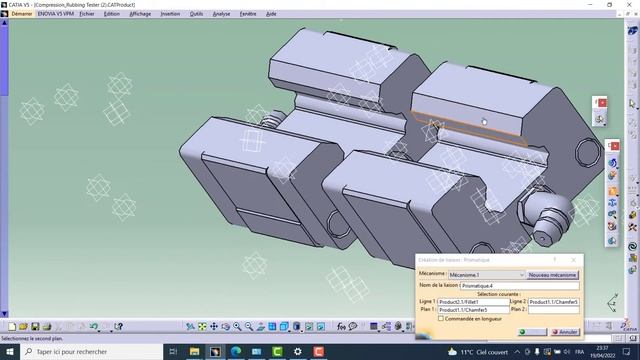Open the Edition menu
This screenshot has width=640, height=360.
pos(111,14)
